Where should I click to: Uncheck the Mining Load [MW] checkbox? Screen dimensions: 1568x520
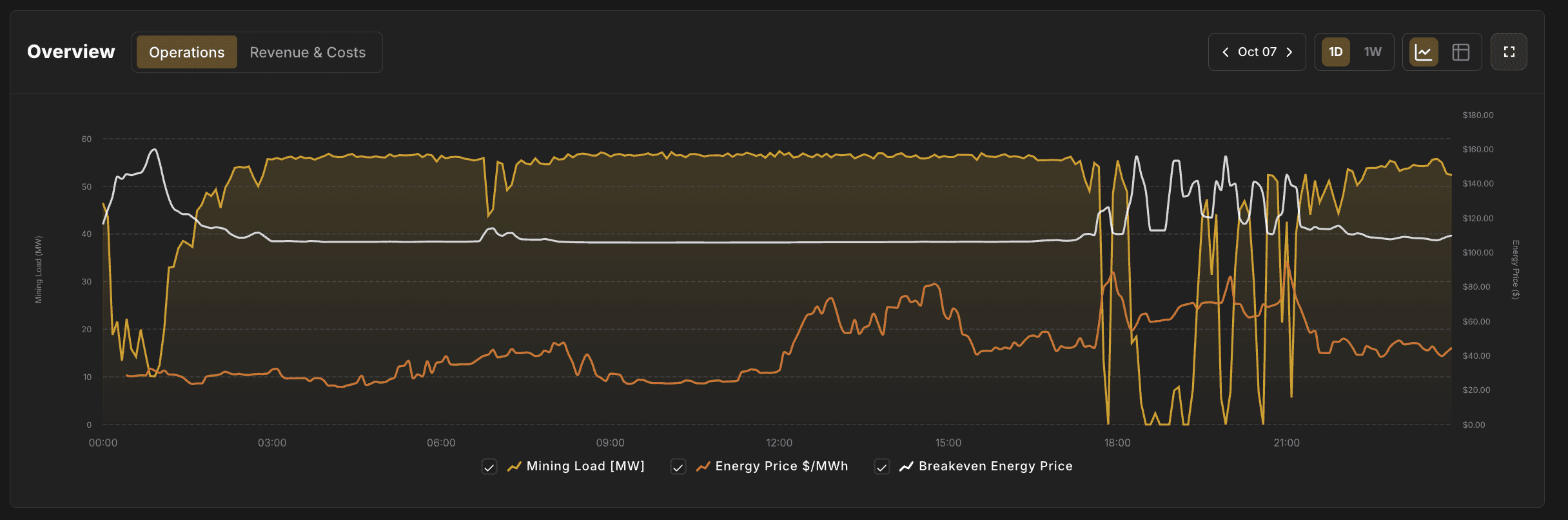coord(489,466)
